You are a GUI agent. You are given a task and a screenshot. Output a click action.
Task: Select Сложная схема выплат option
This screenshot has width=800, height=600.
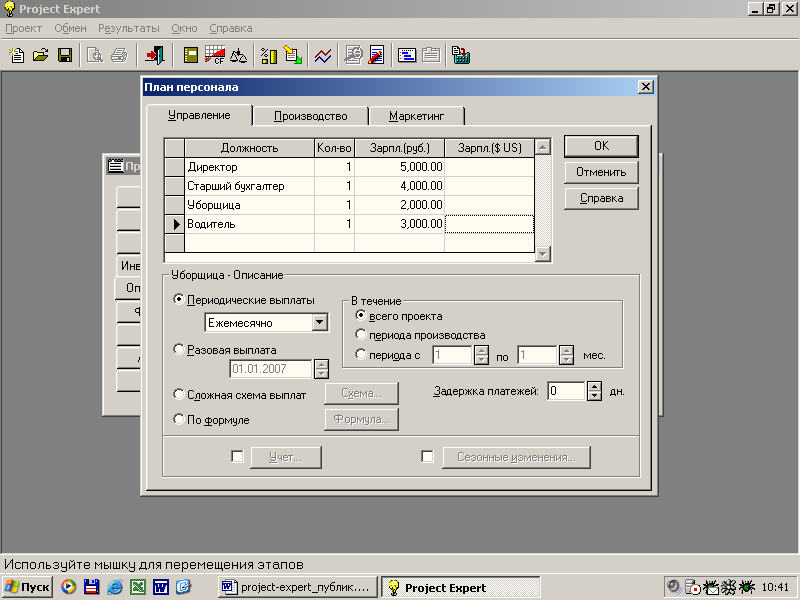(x=179, y=394)
